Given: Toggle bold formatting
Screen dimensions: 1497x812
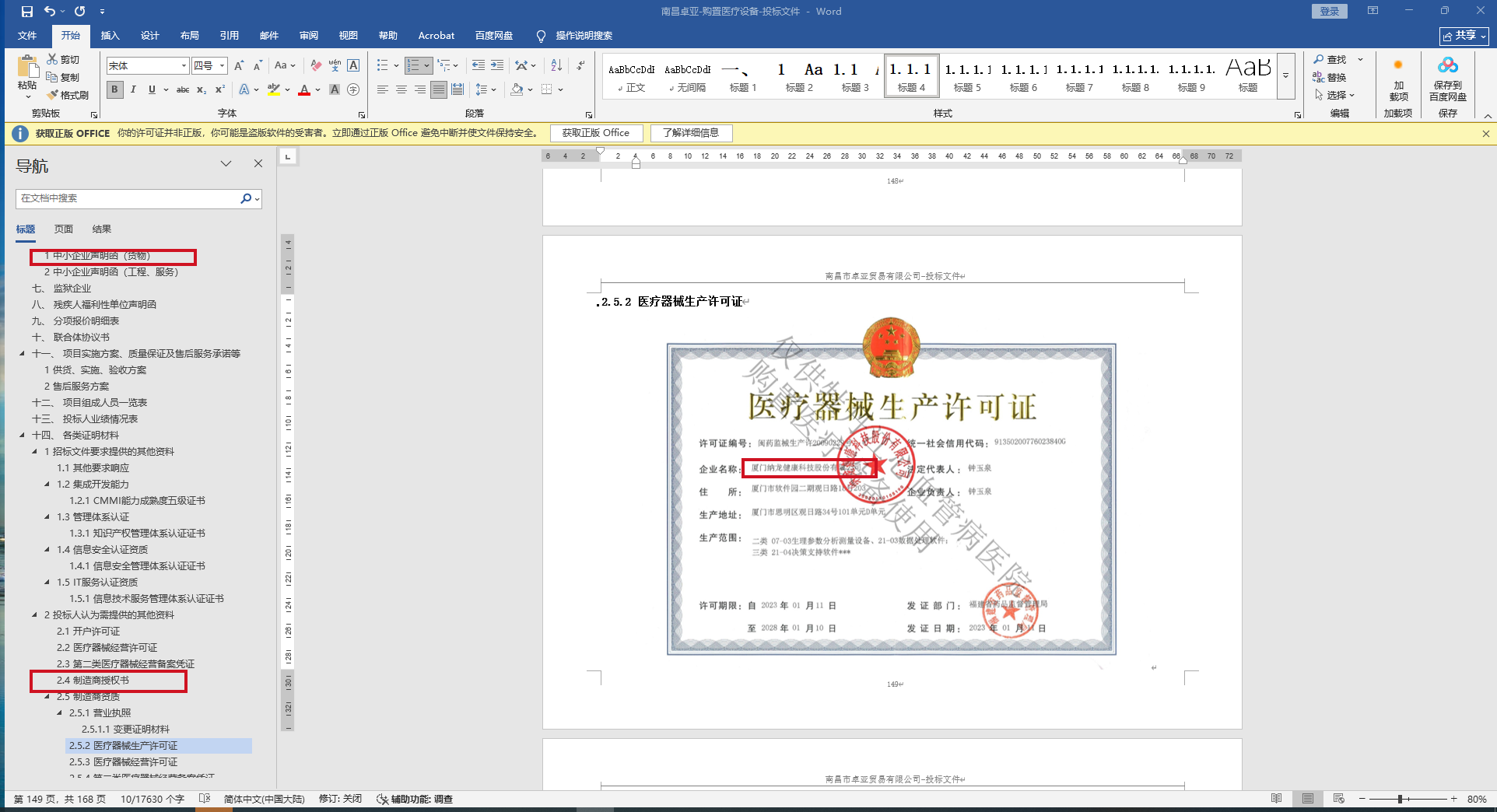Looking at the screenshot, I should coord(115,89).
